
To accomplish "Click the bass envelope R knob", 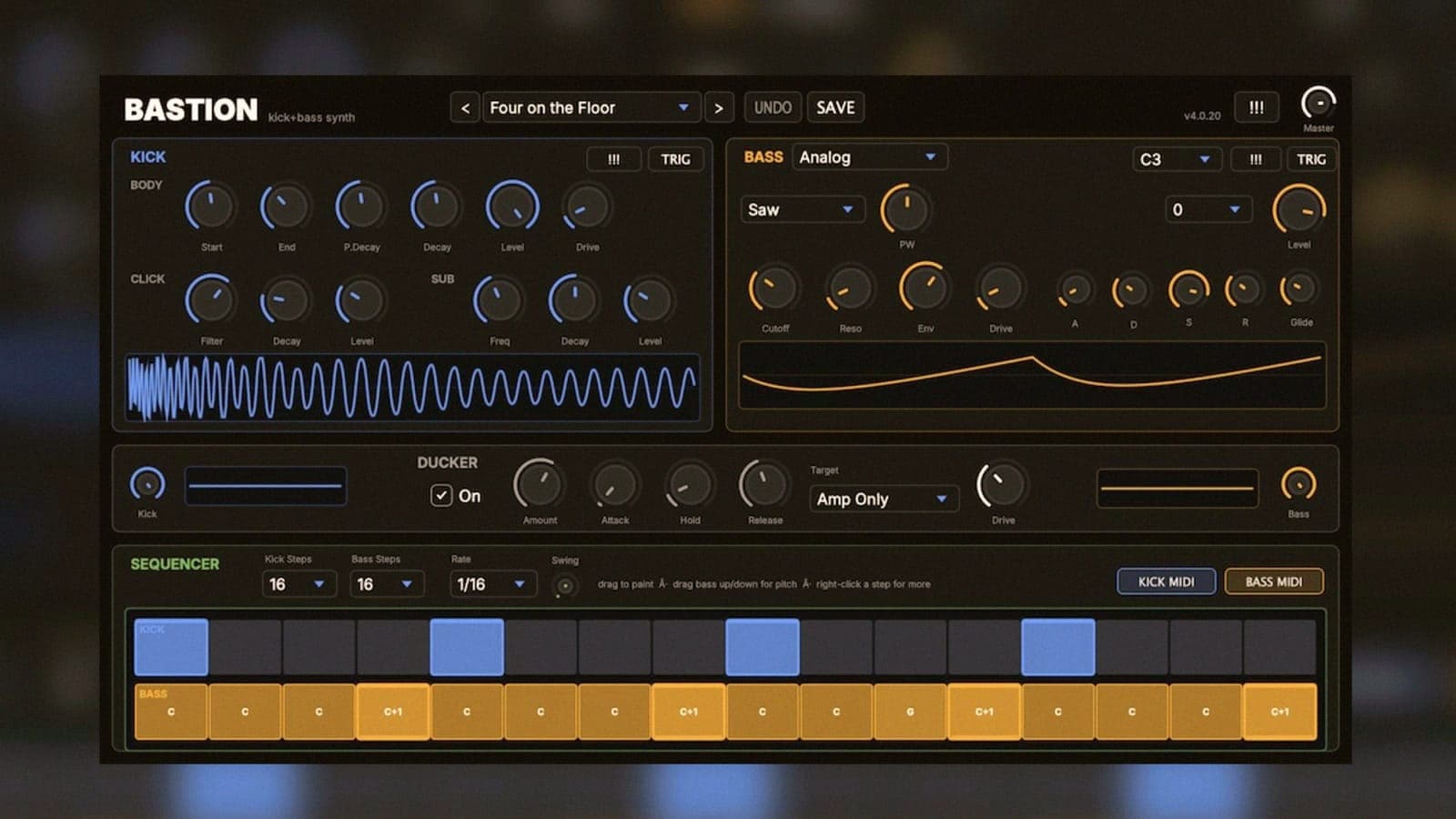I will click(1244, 289).
